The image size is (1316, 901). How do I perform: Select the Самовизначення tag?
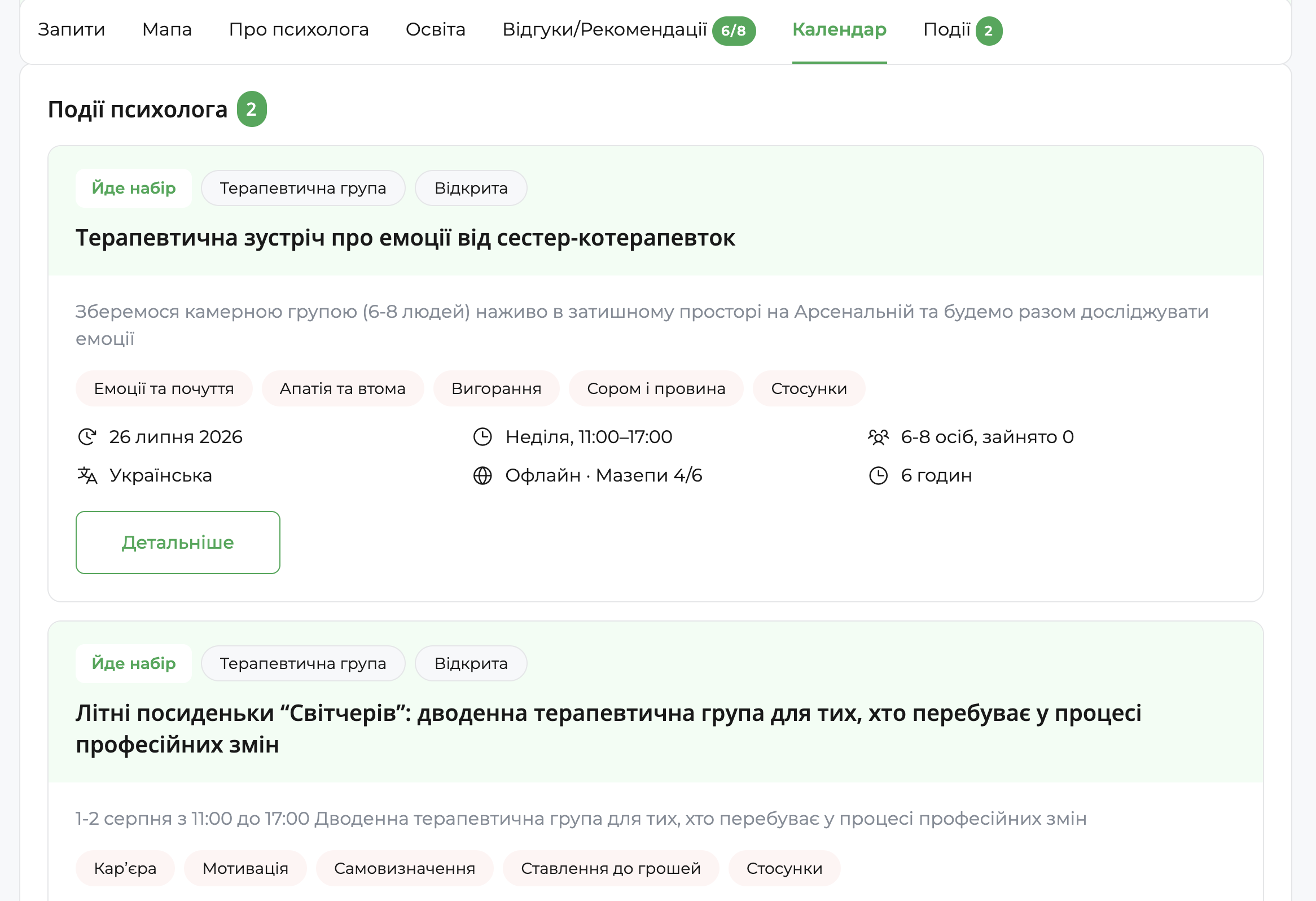[404, 868]
